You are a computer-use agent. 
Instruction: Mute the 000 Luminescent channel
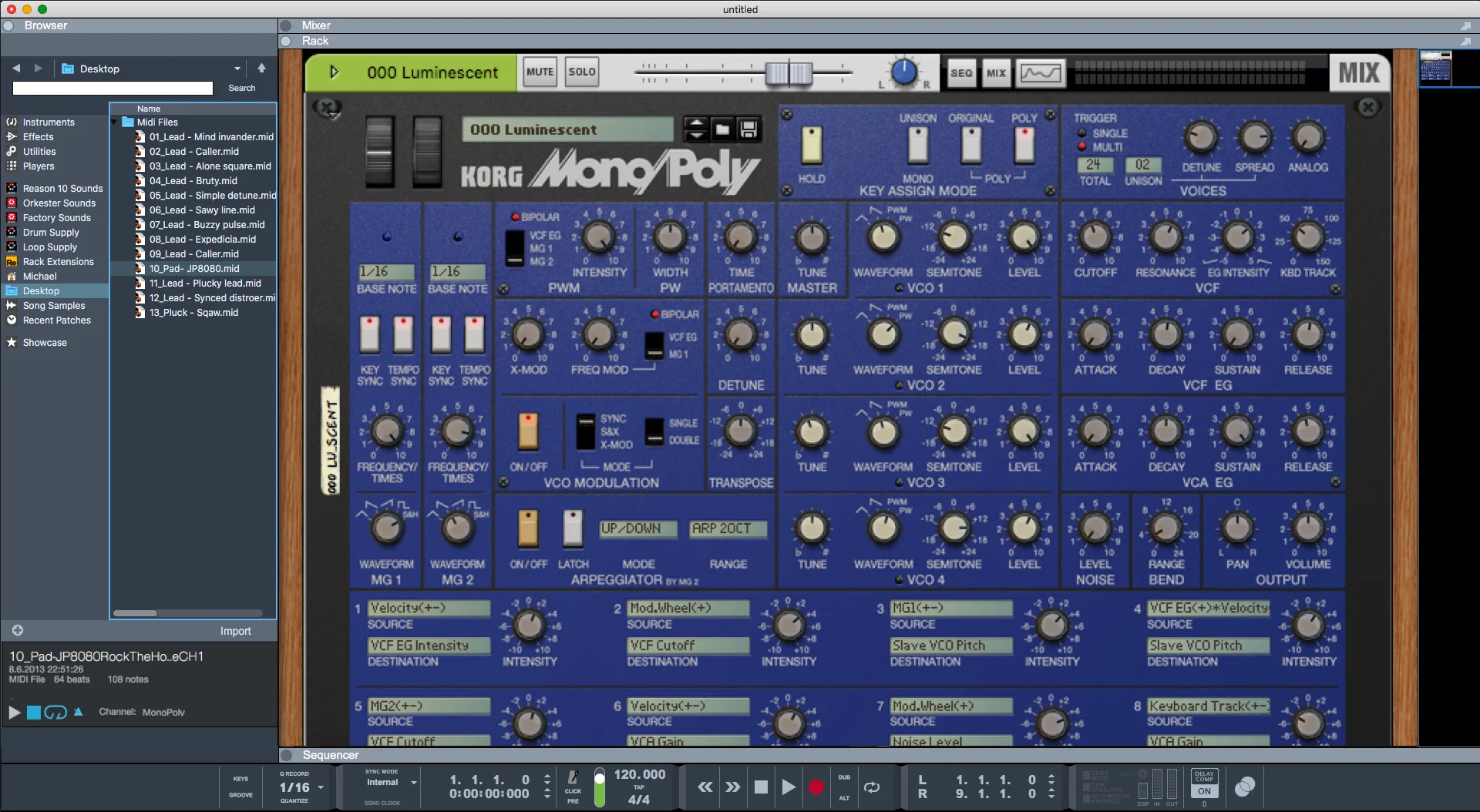(x=540, y=72)
